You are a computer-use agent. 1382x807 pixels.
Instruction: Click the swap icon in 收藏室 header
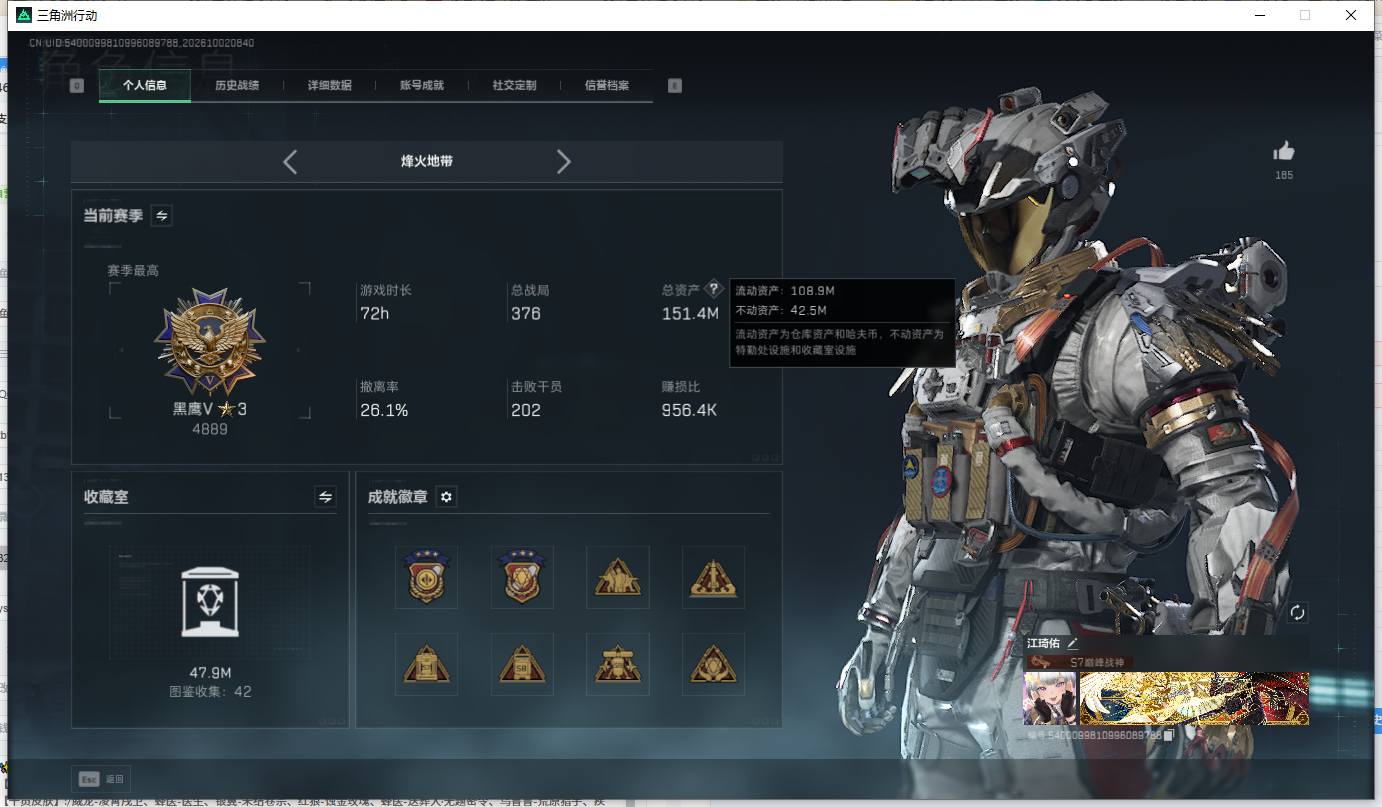click(x=325, y=496)
